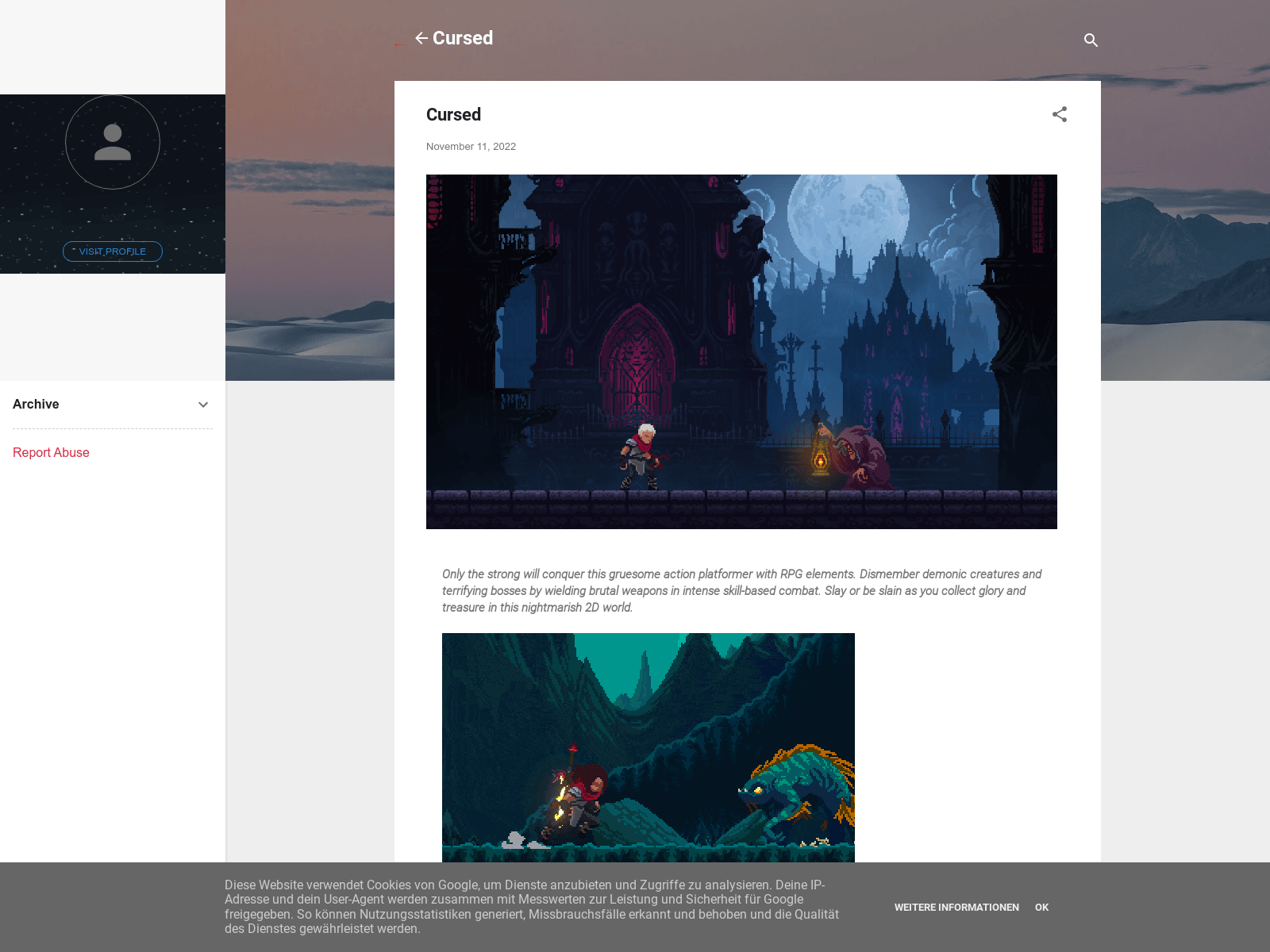Open Weitere Informationen cookie link
The width and height of the screenshot is (1270, 952).
click(x=956, y=908)
